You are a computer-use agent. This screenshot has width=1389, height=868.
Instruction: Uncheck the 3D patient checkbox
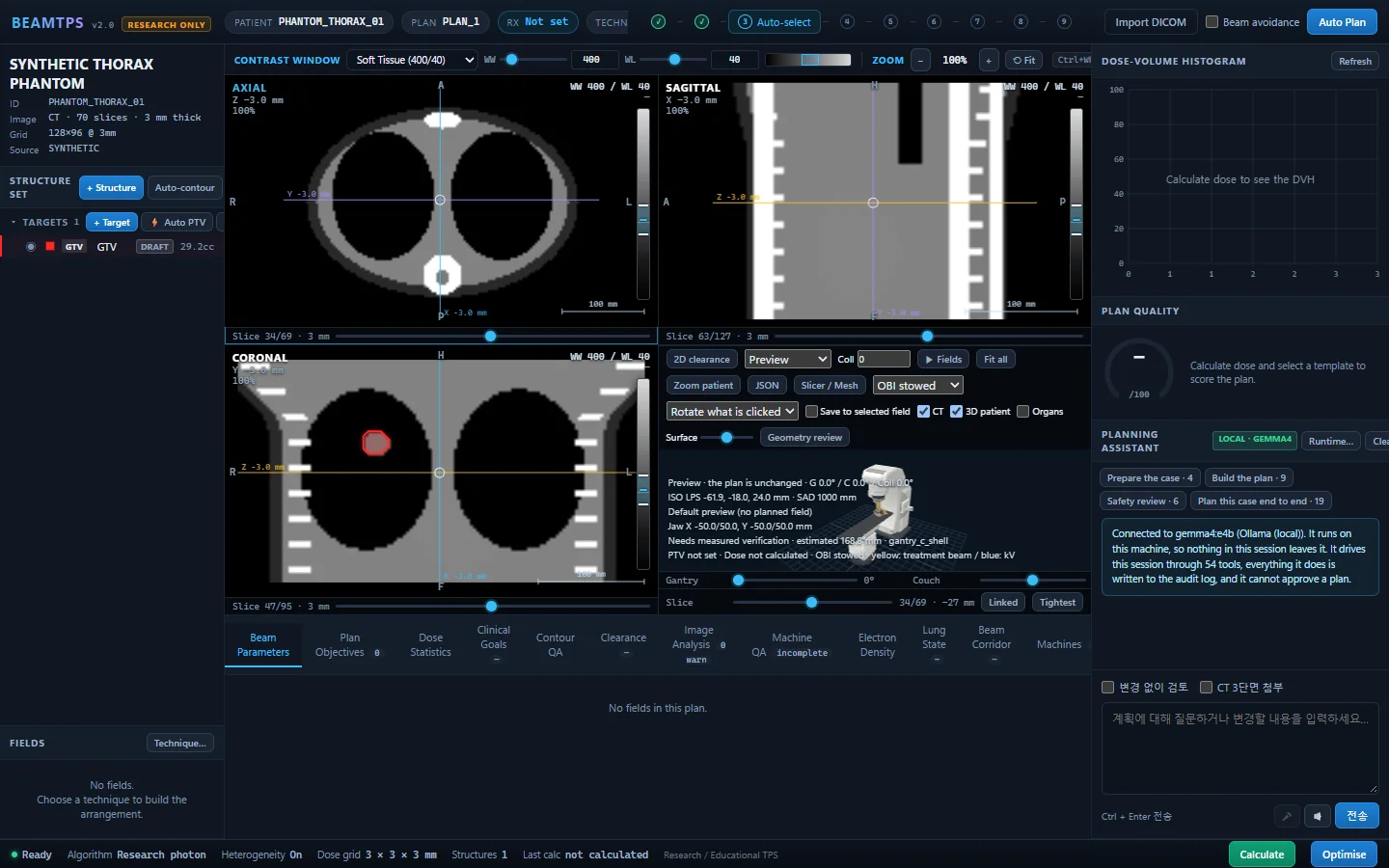pyautogui.click(x=956, y=412)
